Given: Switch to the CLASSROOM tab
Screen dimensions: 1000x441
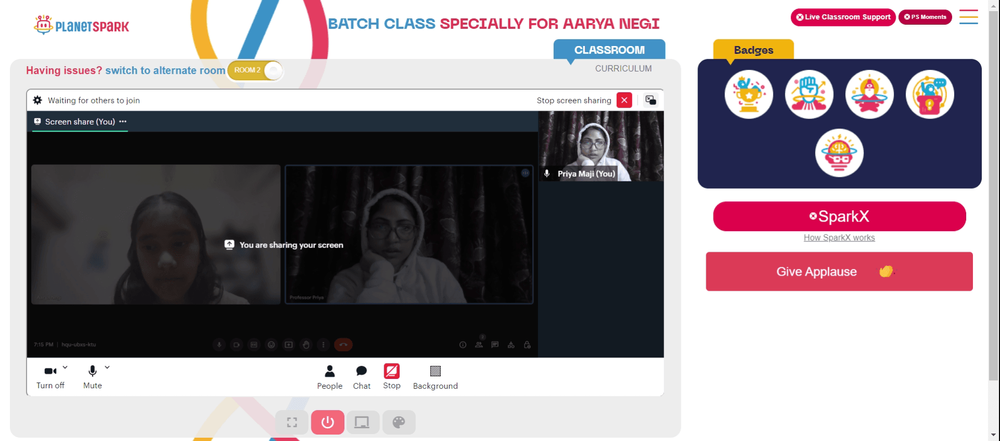Looking at the screenshot, I should [609, 50].
